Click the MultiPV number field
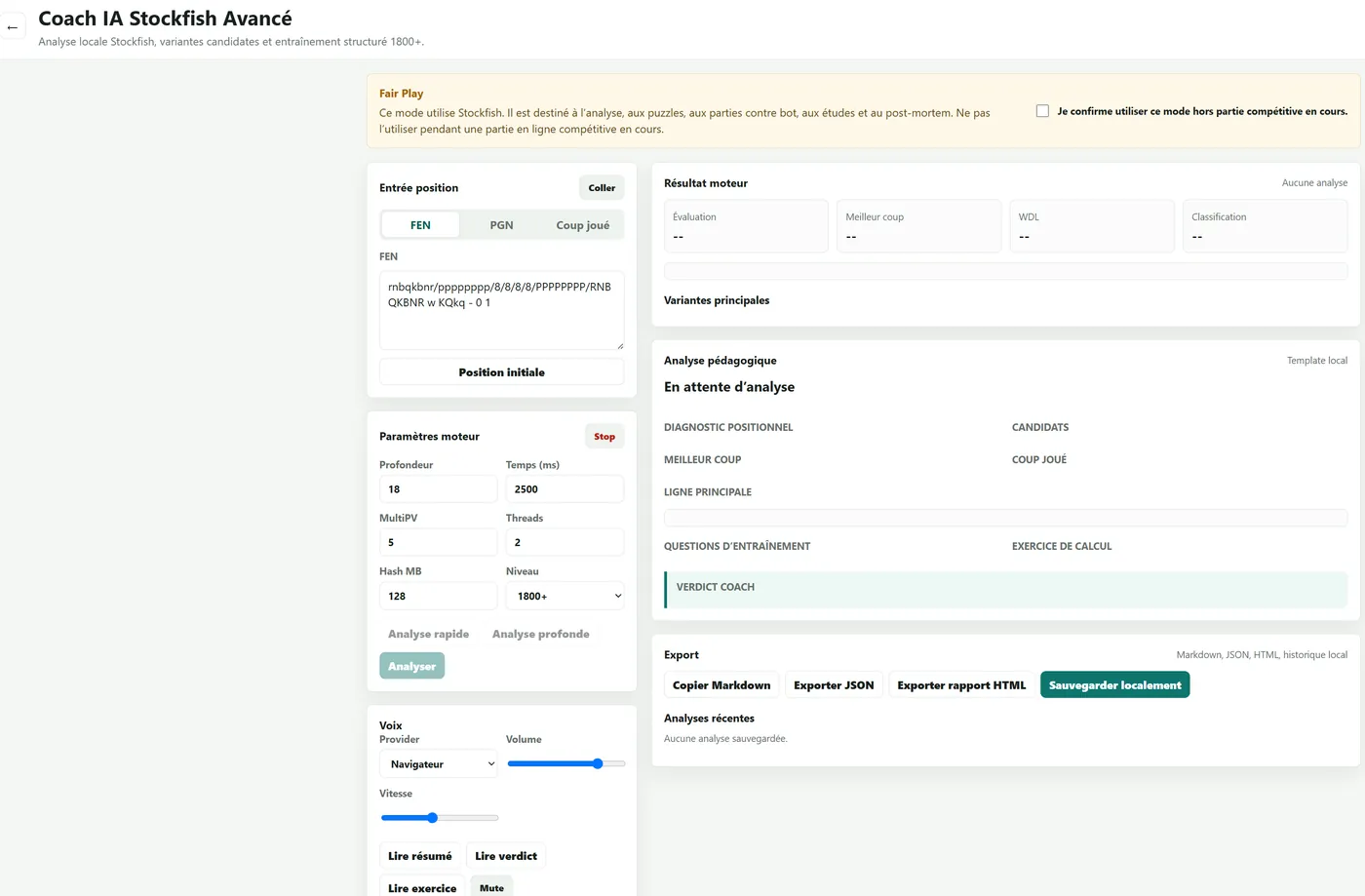Viewport: 1365px width, 896px height. 438,542
